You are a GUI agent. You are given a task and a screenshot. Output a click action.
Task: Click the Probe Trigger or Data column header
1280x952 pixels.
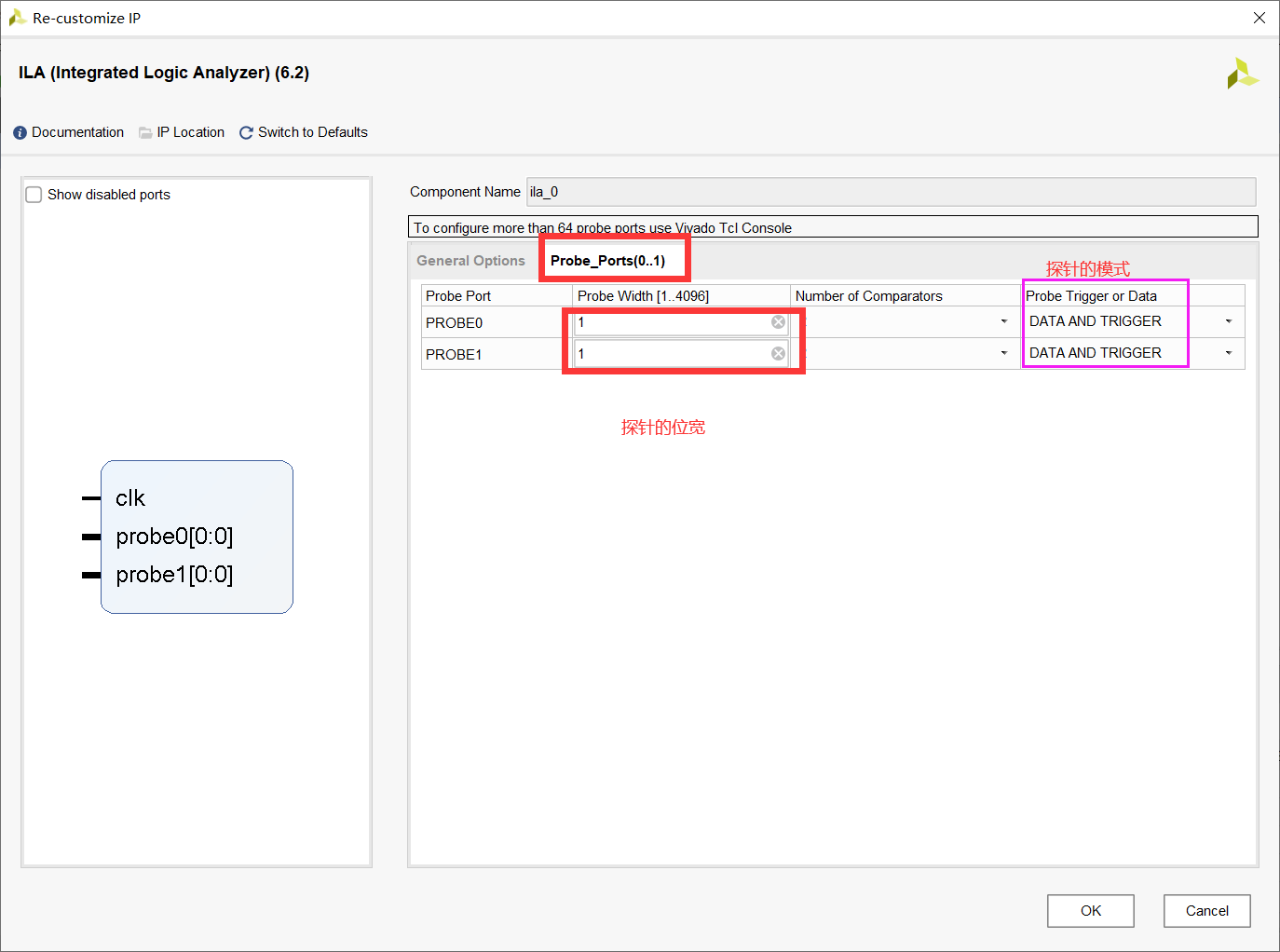1133,295
